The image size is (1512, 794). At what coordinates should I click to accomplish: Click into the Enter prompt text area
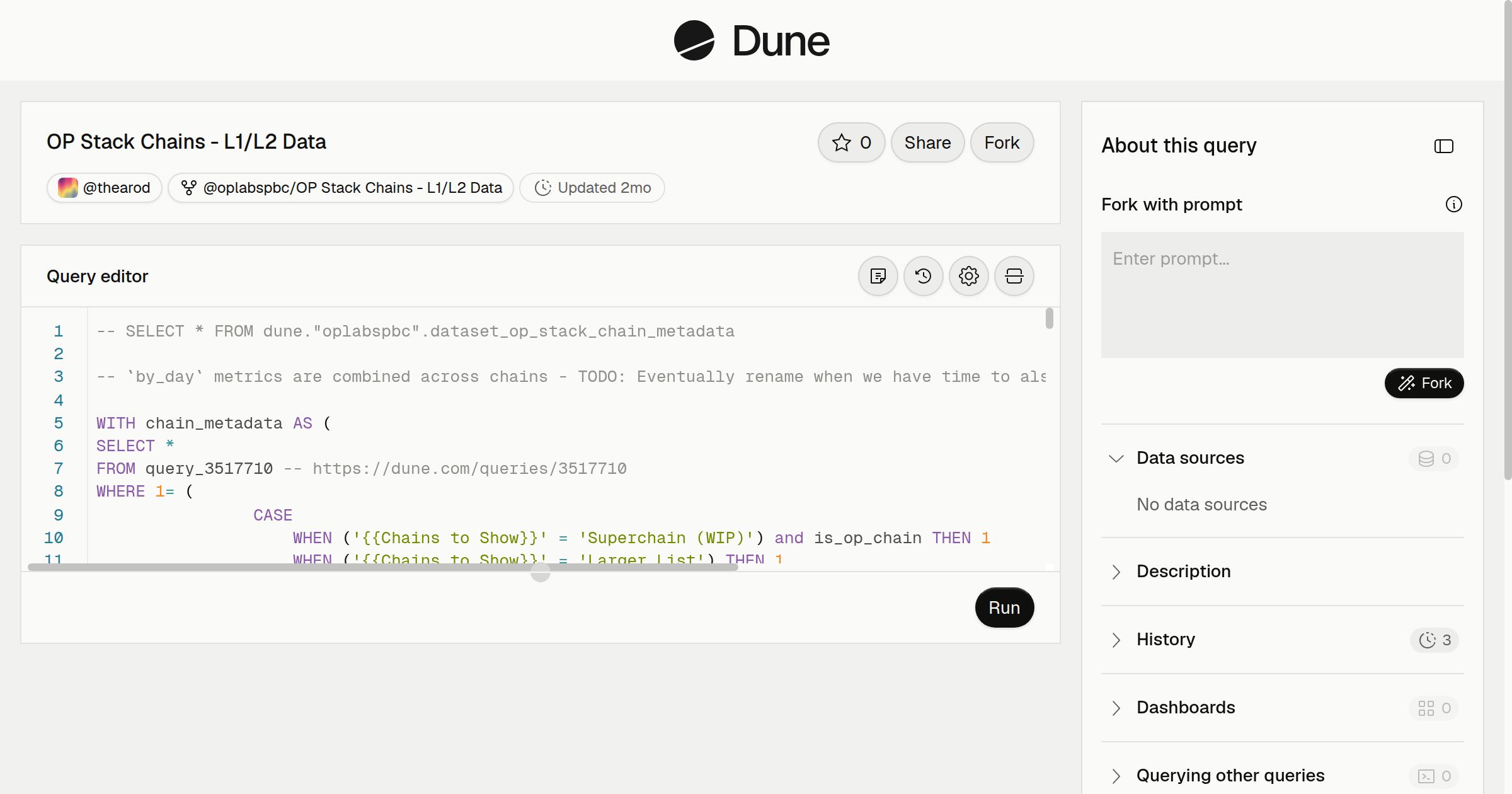pos(1283,295)
